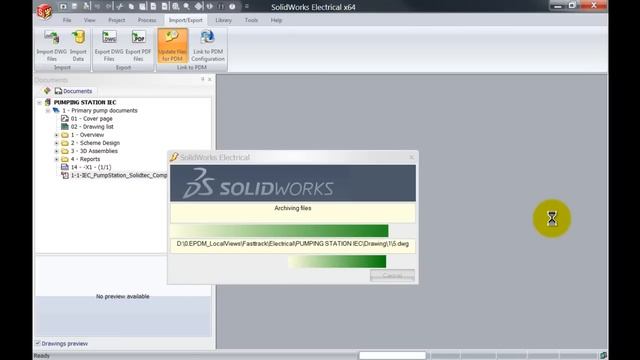This screenshot has height=360, width=640.
Task: Click the PumpStation assembly file icon
Action: coord(64,175)
